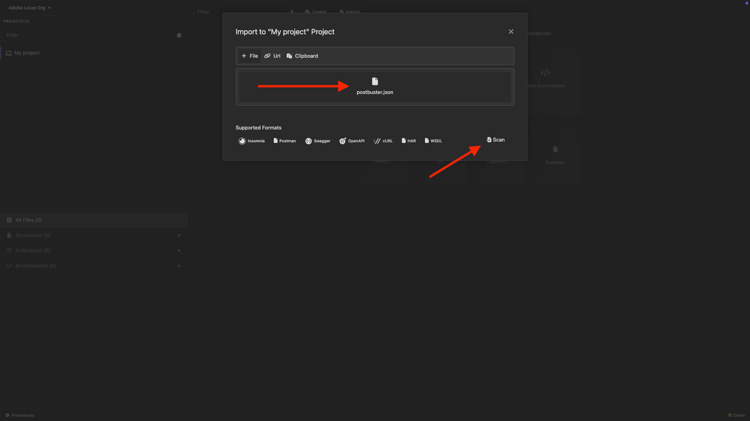Click the Scan button

click(496, 140)
